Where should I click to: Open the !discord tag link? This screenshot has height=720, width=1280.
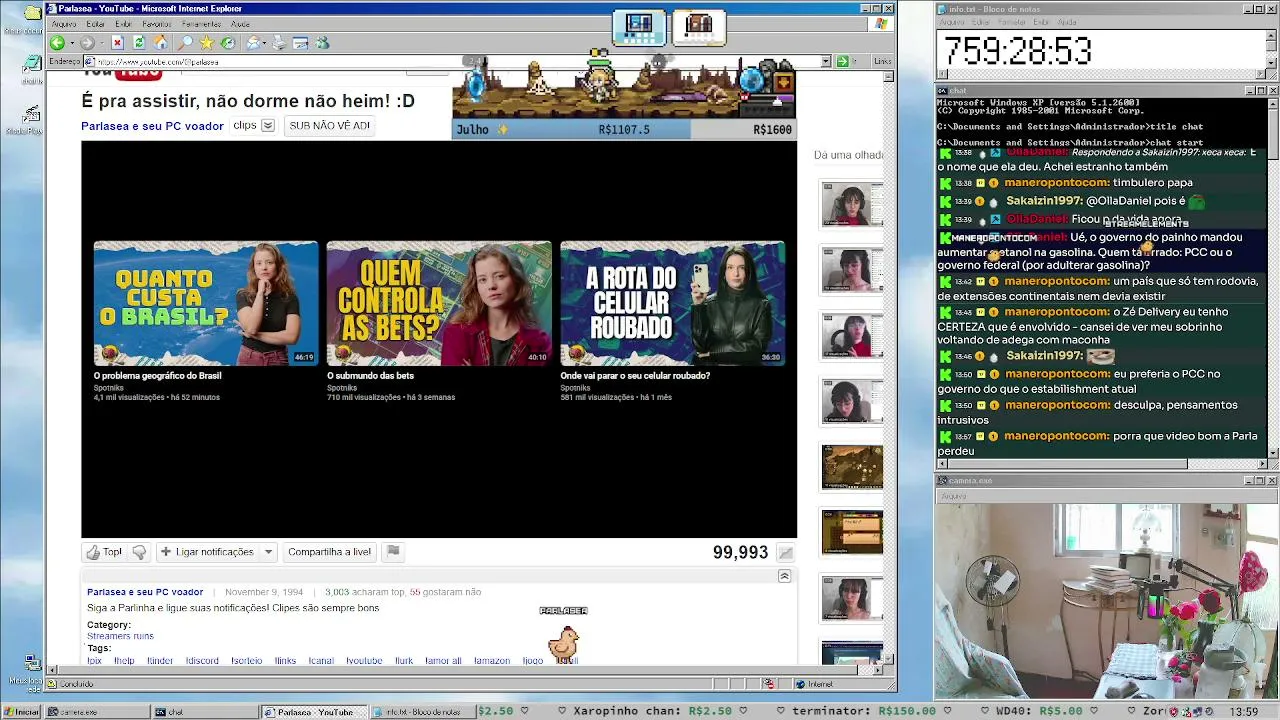tap(202, 661)
